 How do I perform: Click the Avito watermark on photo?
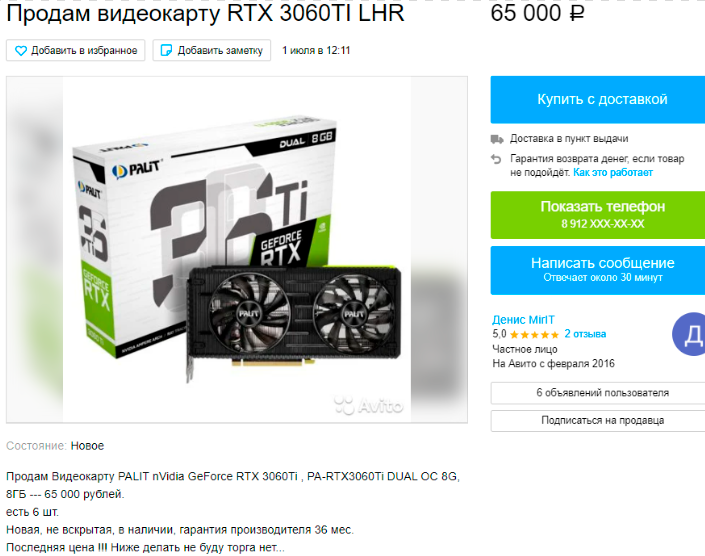tap(368, 405)
